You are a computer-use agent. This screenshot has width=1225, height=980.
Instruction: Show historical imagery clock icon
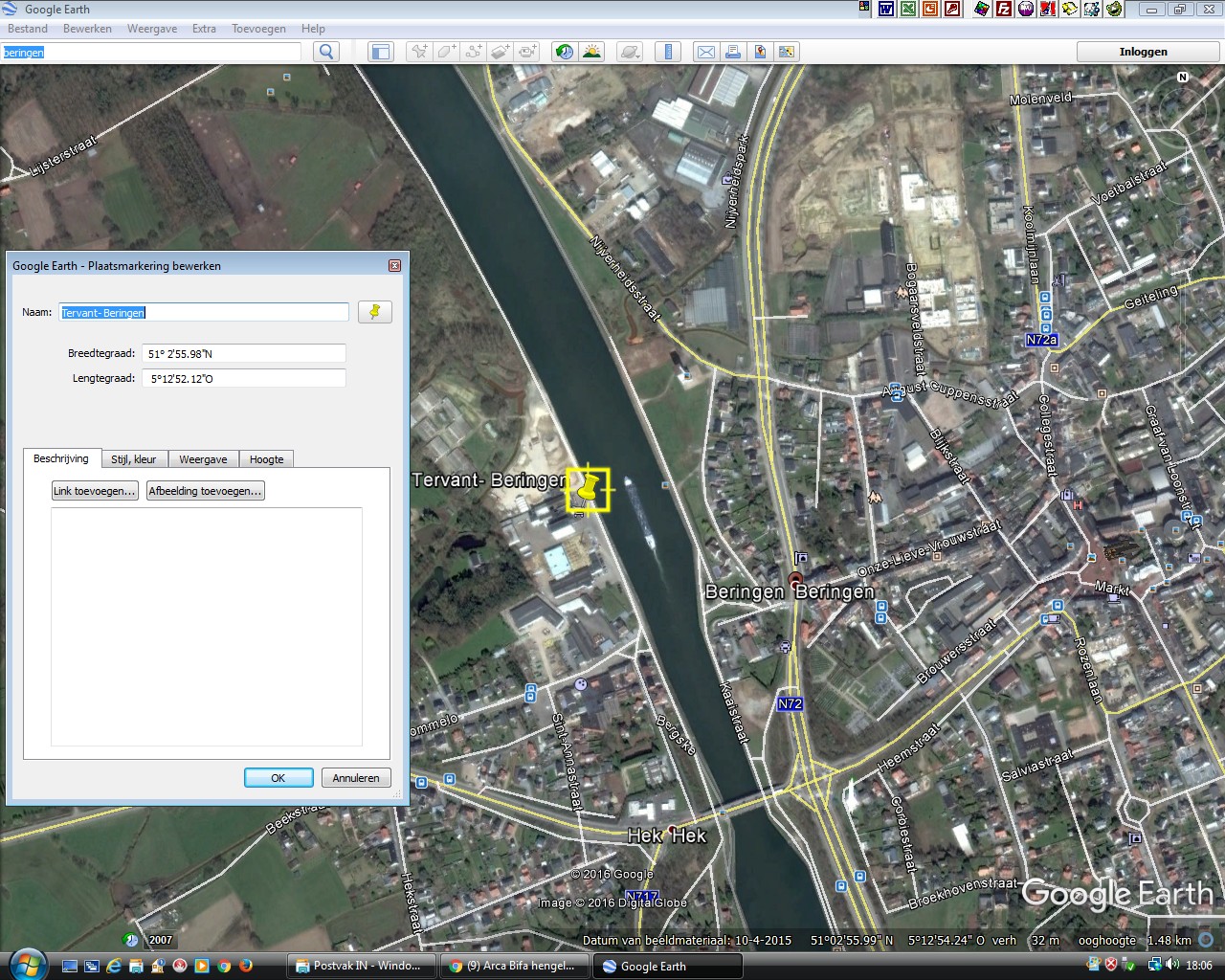point(565,52)
